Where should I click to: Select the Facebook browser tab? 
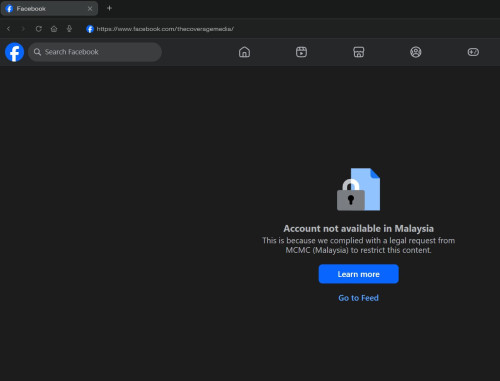coord(49,9)
